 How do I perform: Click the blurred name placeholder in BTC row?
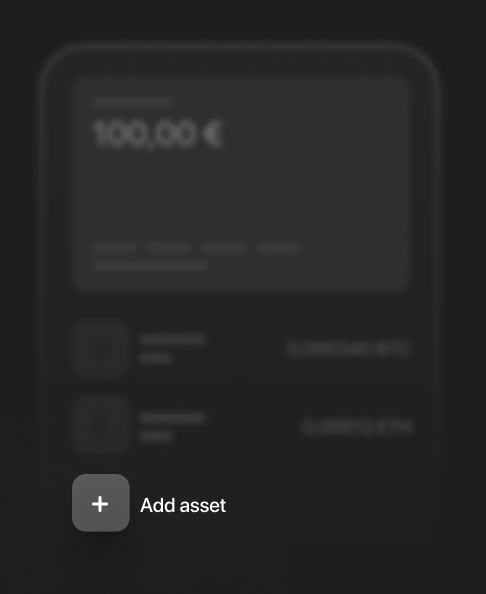click(173, 339)
